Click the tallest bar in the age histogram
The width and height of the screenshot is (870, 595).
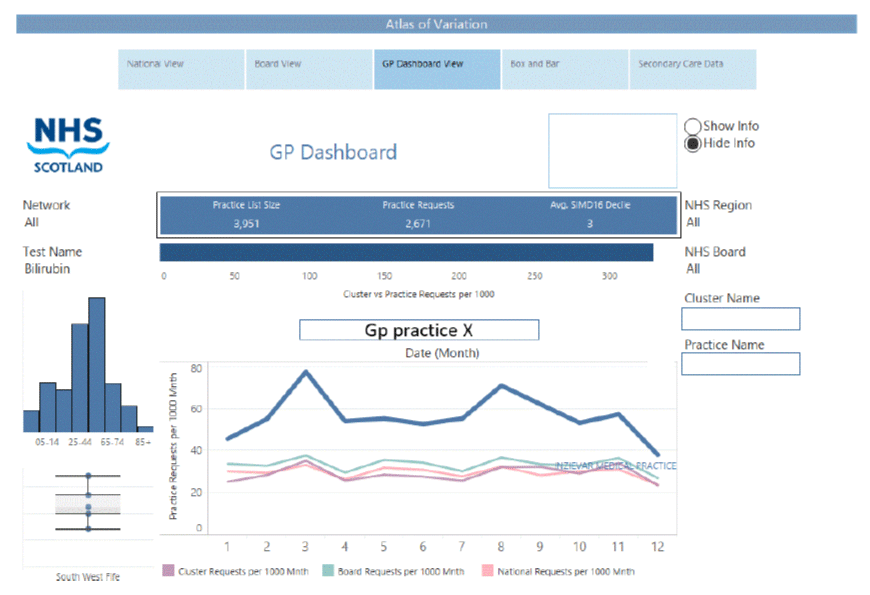pyautogui.click(x=97, y=365)
